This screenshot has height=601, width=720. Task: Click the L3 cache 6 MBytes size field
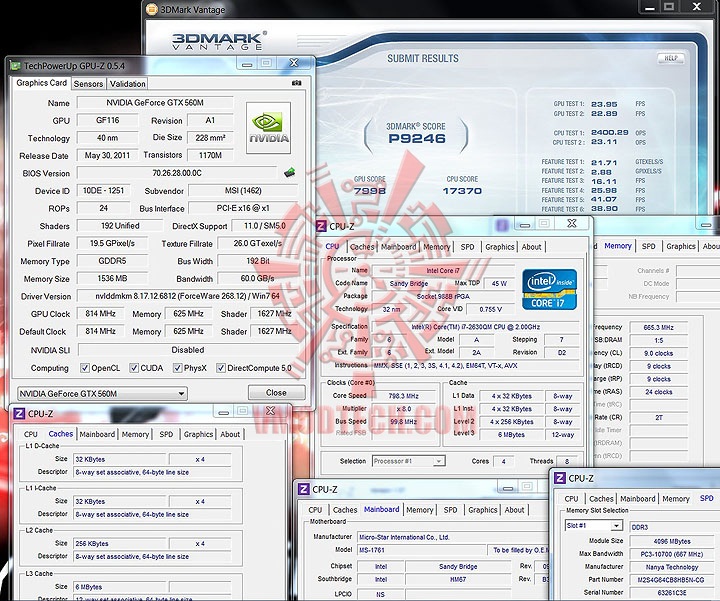[x=119, y=587]
